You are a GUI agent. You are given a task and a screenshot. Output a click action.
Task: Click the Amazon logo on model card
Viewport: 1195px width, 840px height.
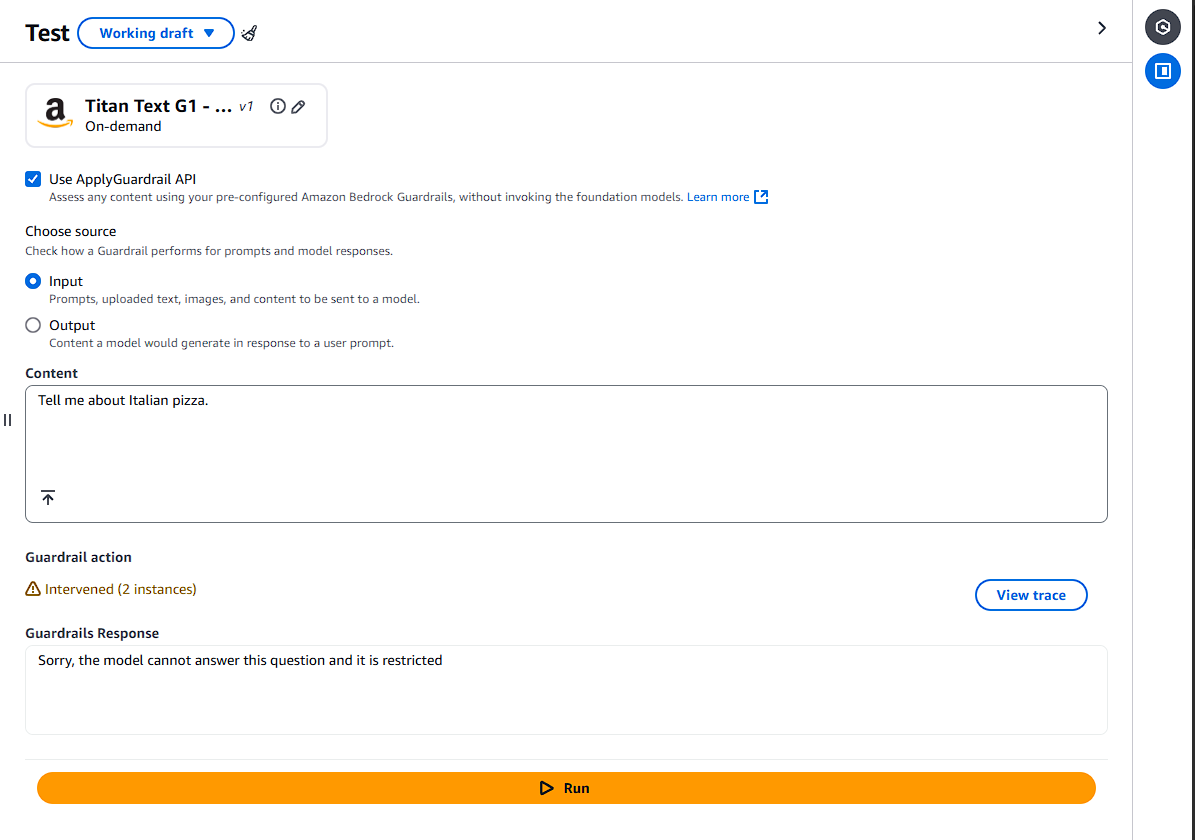tap(55, 113)
